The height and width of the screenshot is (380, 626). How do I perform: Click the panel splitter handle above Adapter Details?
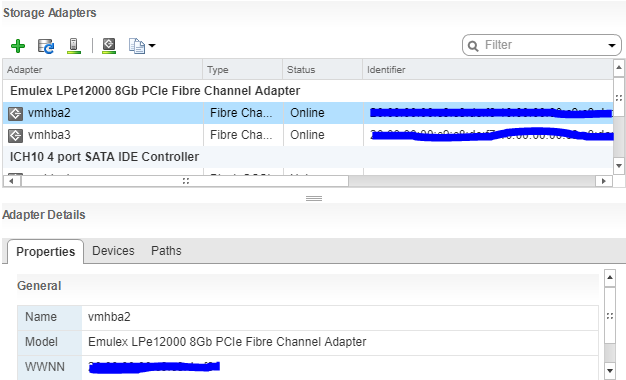[314, 198]
